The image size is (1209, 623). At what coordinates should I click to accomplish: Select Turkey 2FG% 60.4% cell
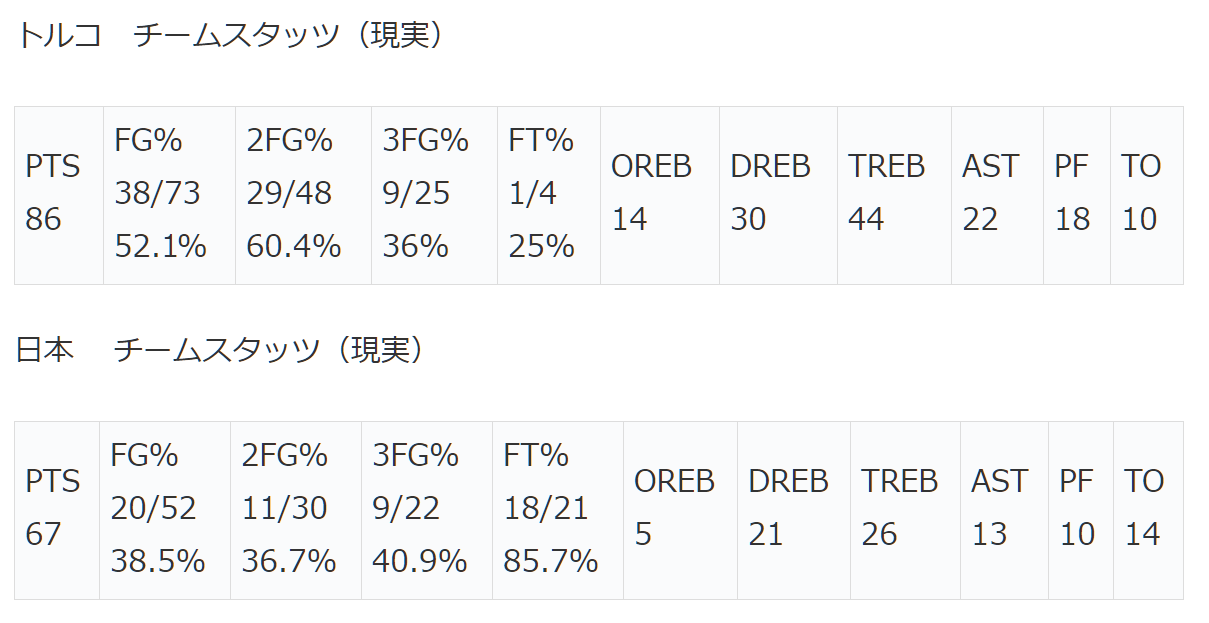[304, 195]
